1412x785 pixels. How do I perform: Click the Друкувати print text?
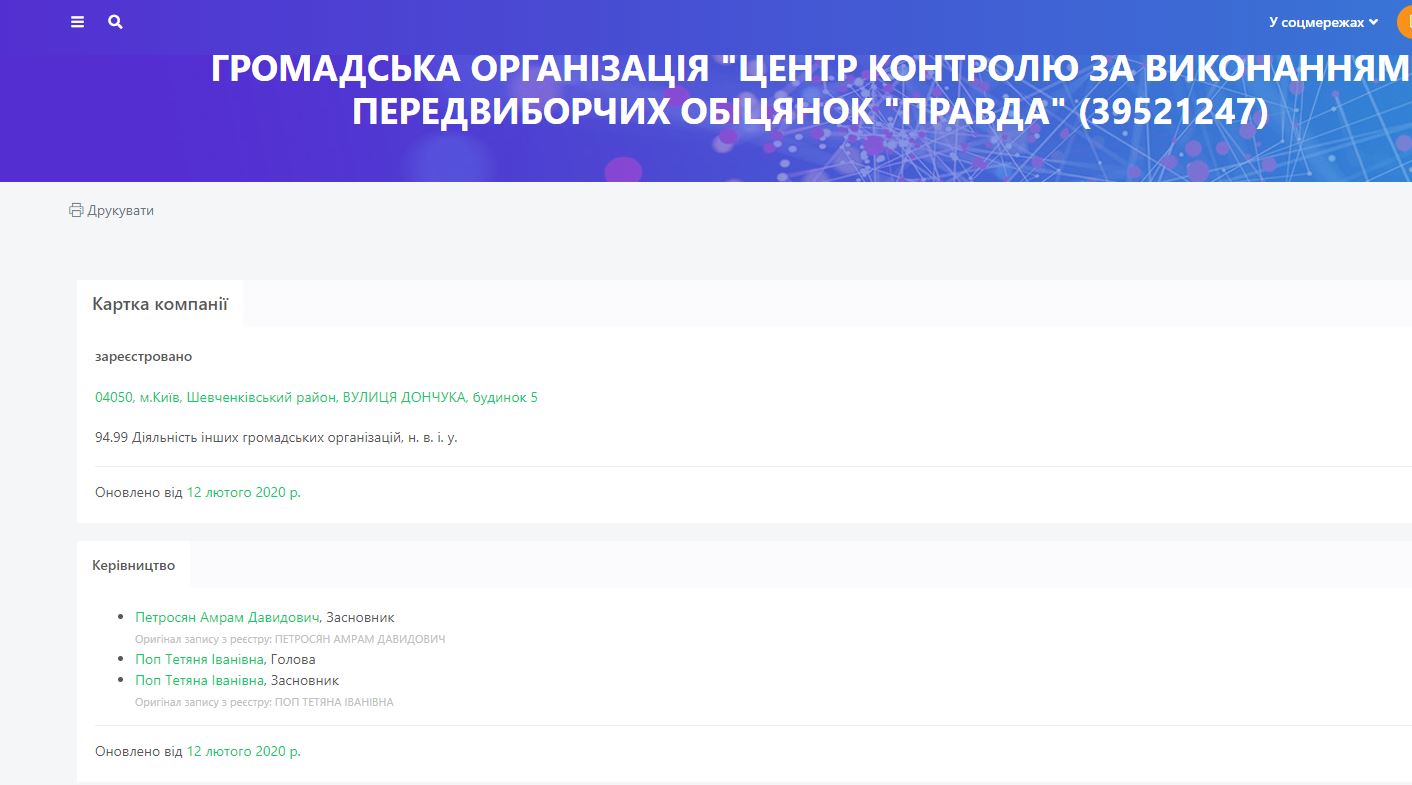(x=121, y=211)
